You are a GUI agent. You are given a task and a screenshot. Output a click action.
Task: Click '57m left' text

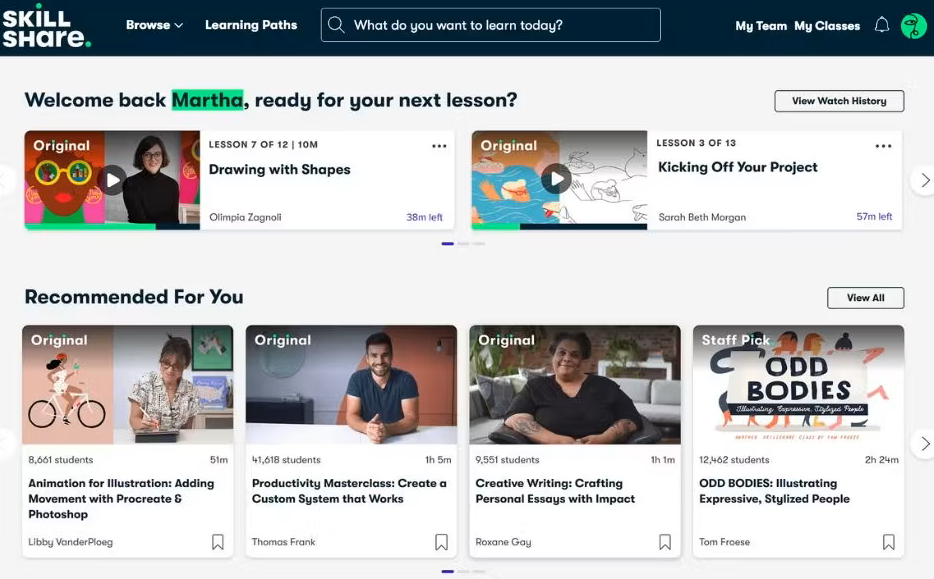[874, 217]
